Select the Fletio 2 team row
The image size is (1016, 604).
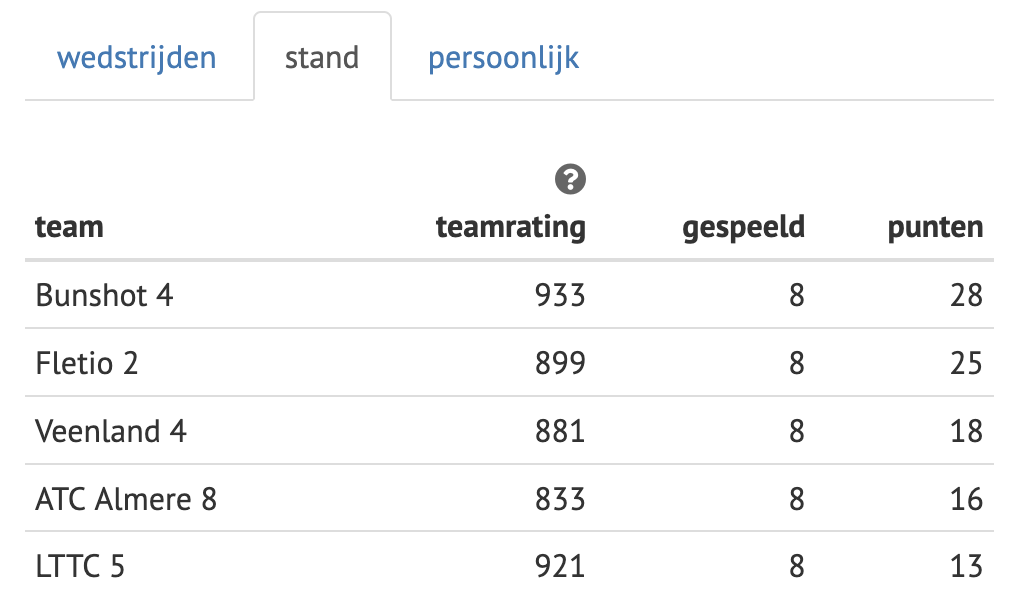(x=87, y=363)
